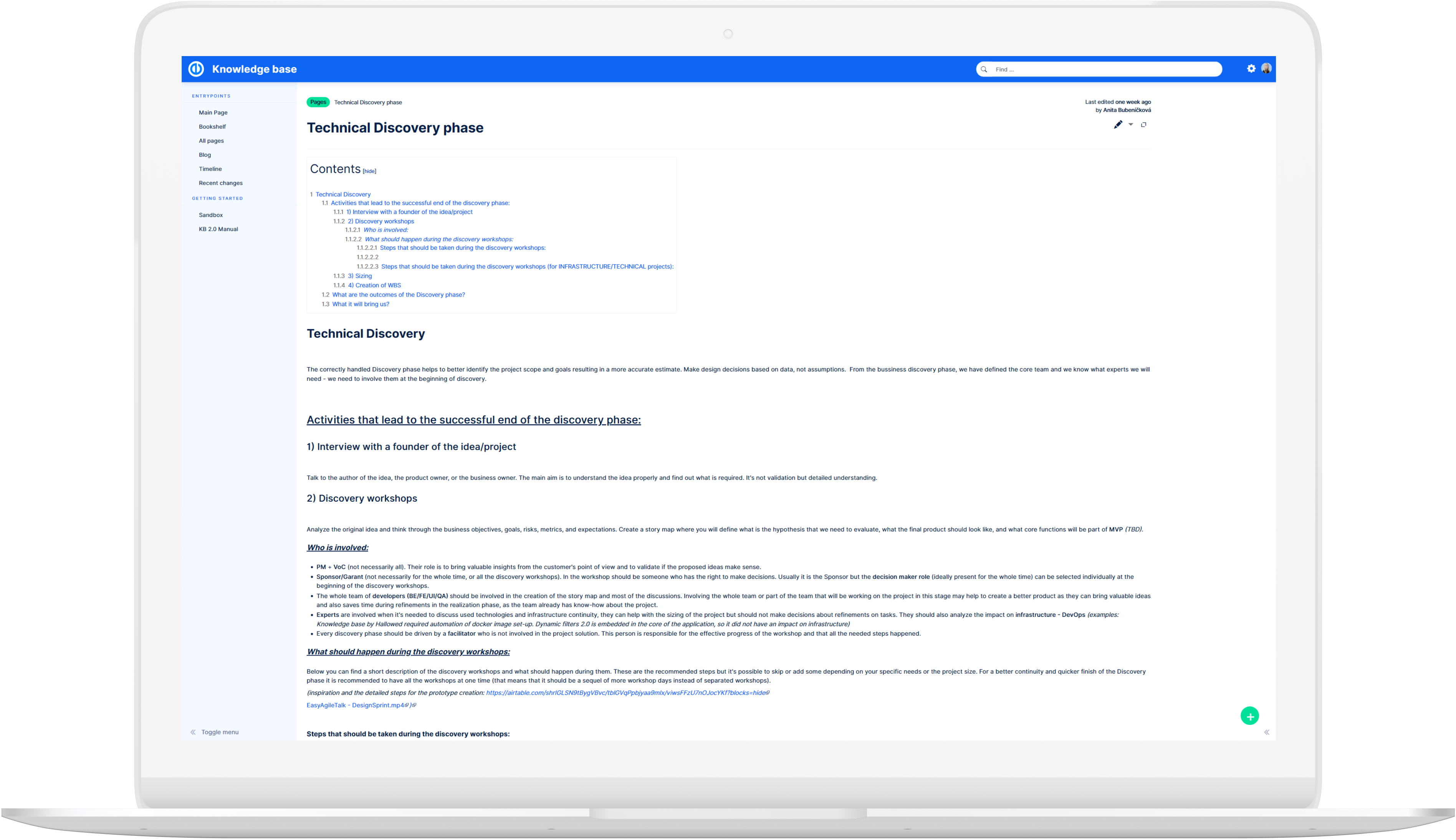Jump to '3) Sizing' in contents
The width and height of the screenshot is (1456, 840).
pyautogui.click(x=359, y=276)
